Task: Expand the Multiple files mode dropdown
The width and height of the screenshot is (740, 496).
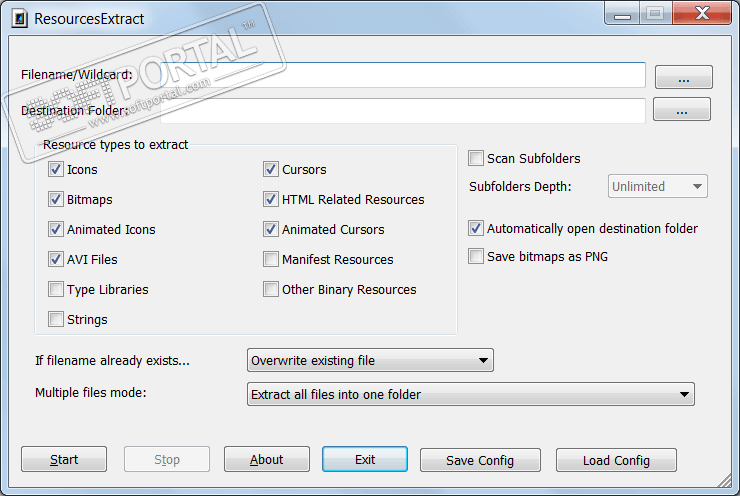Action: pyautogui.click(x=471, y=394)
